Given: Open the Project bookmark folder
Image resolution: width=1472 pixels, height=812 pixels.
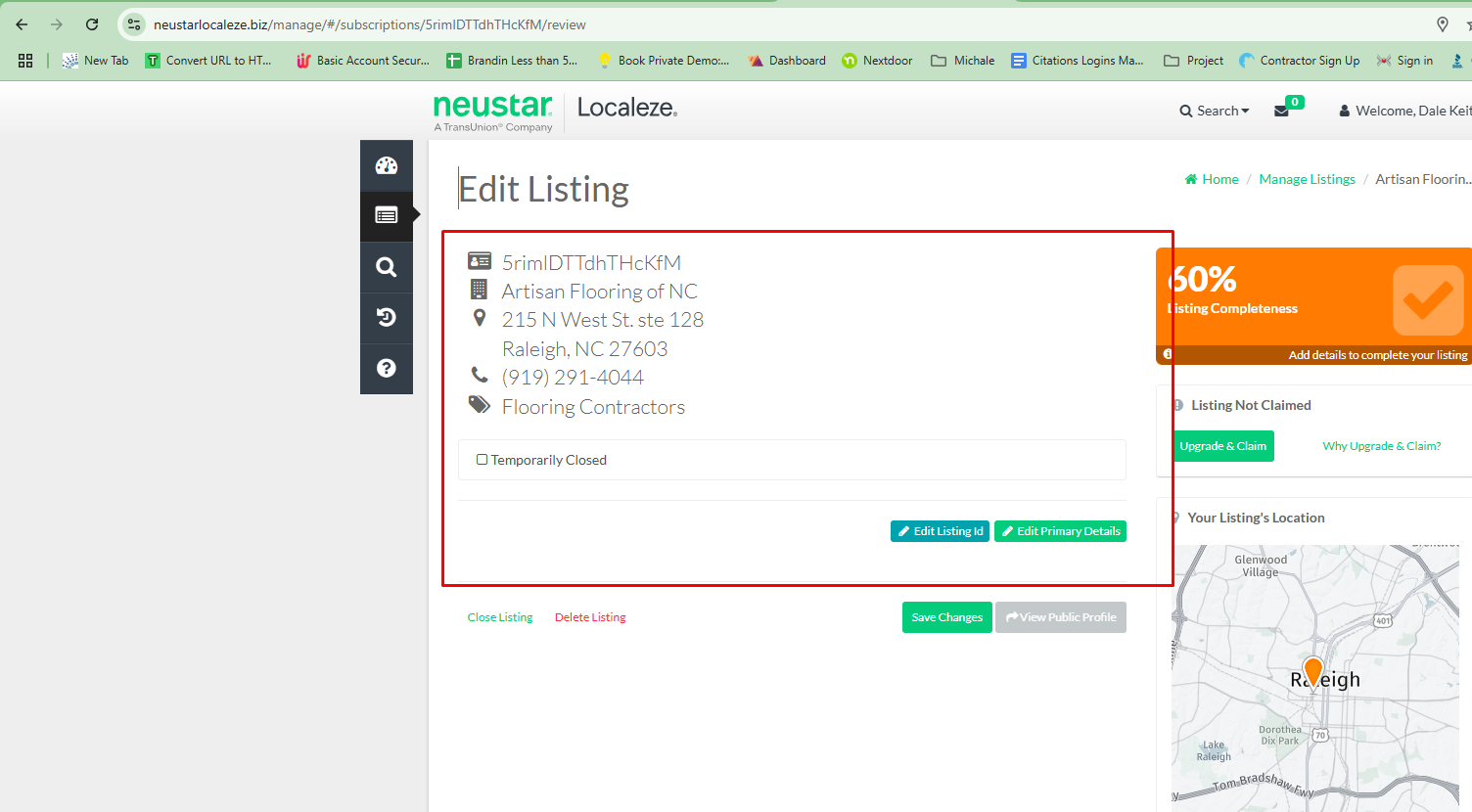Looking at the screenshot, I should [1193, 61].
